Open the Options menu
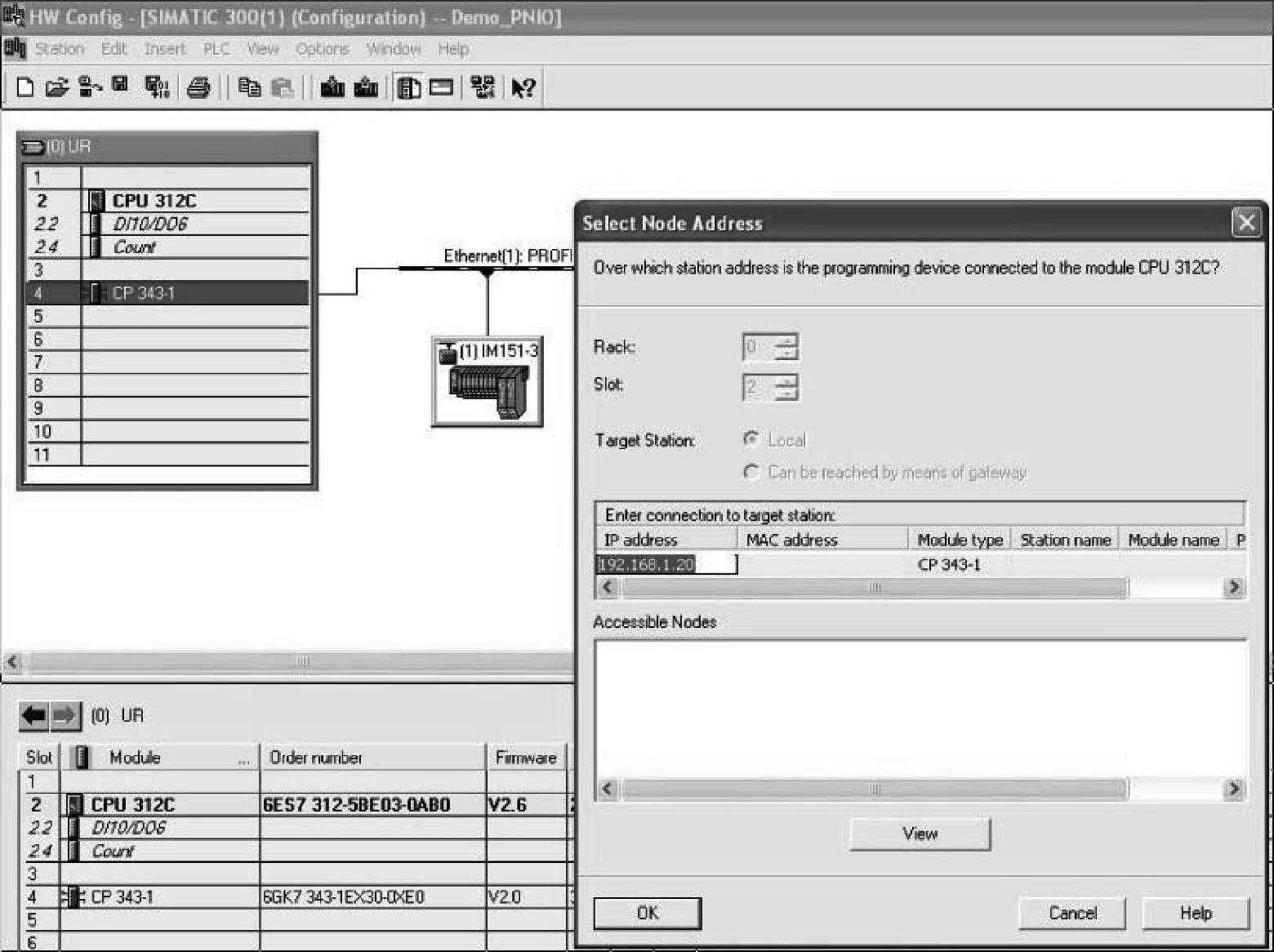Image resolution: width=1274 pixels, height=952 pixels. pos(322,49)
